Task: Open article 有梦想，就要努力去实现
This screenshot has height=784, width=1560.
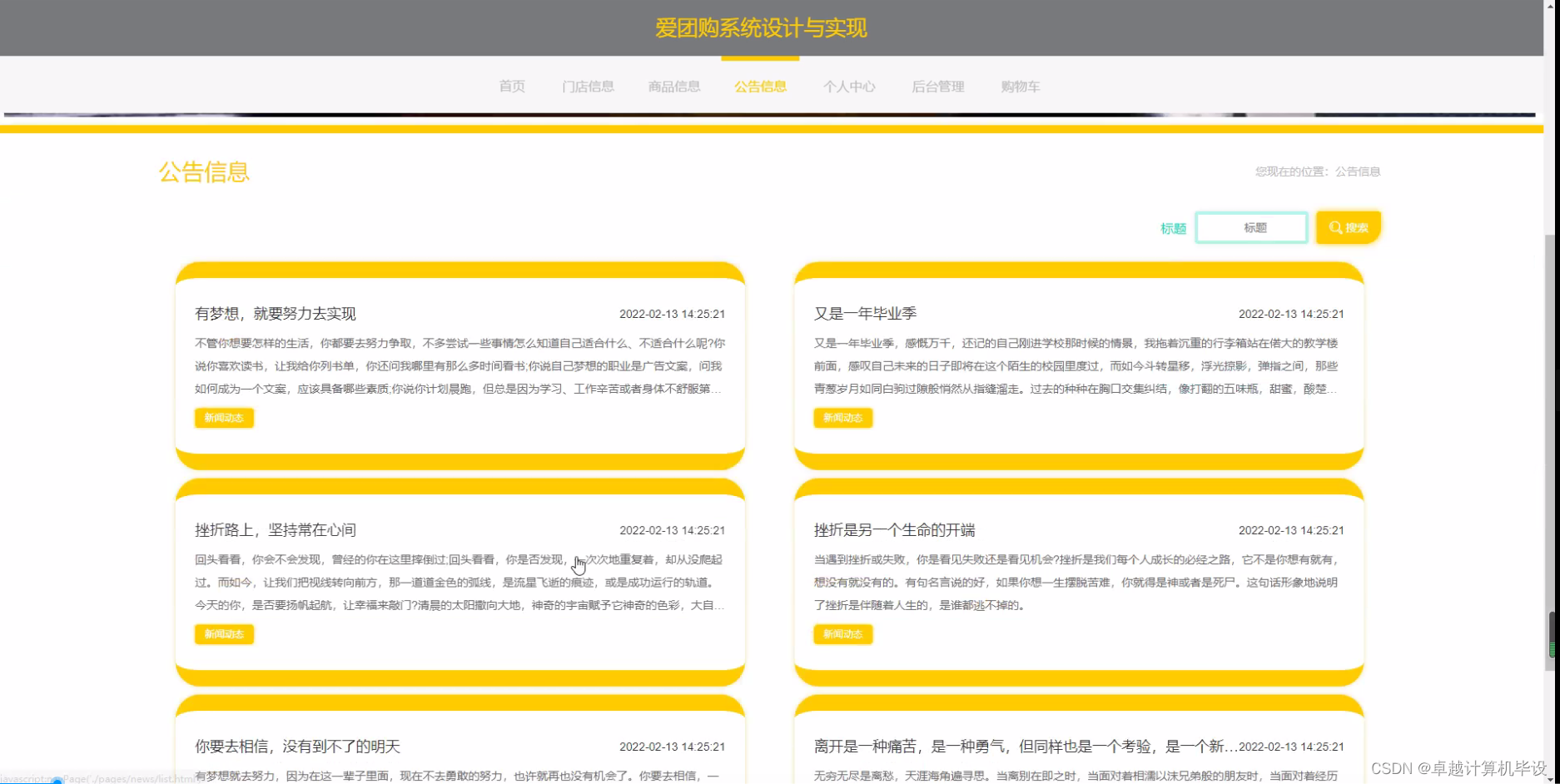Action: tap(275, 314)
